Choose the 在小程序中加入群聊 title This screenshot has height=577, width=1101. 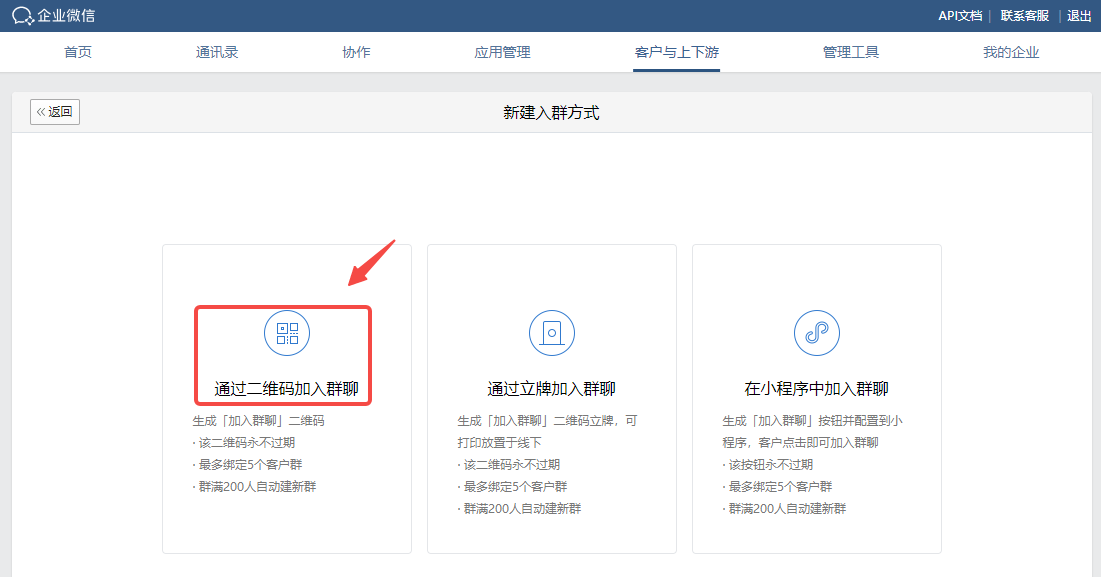pyautogui.click(x=817, y=389)
